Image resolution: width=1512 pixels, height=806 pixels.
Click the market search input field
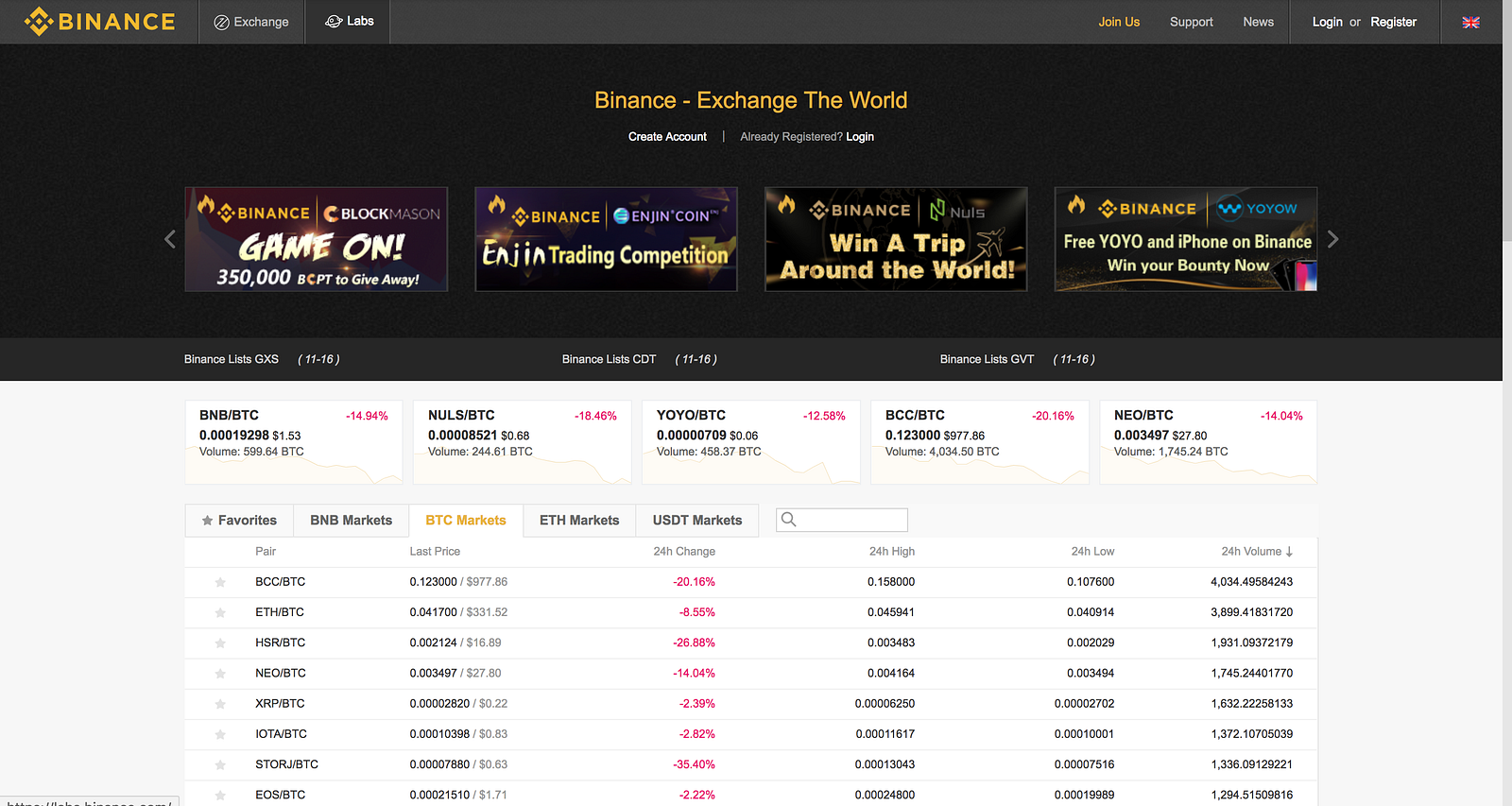pyautogui.click(x=842, y=520)
